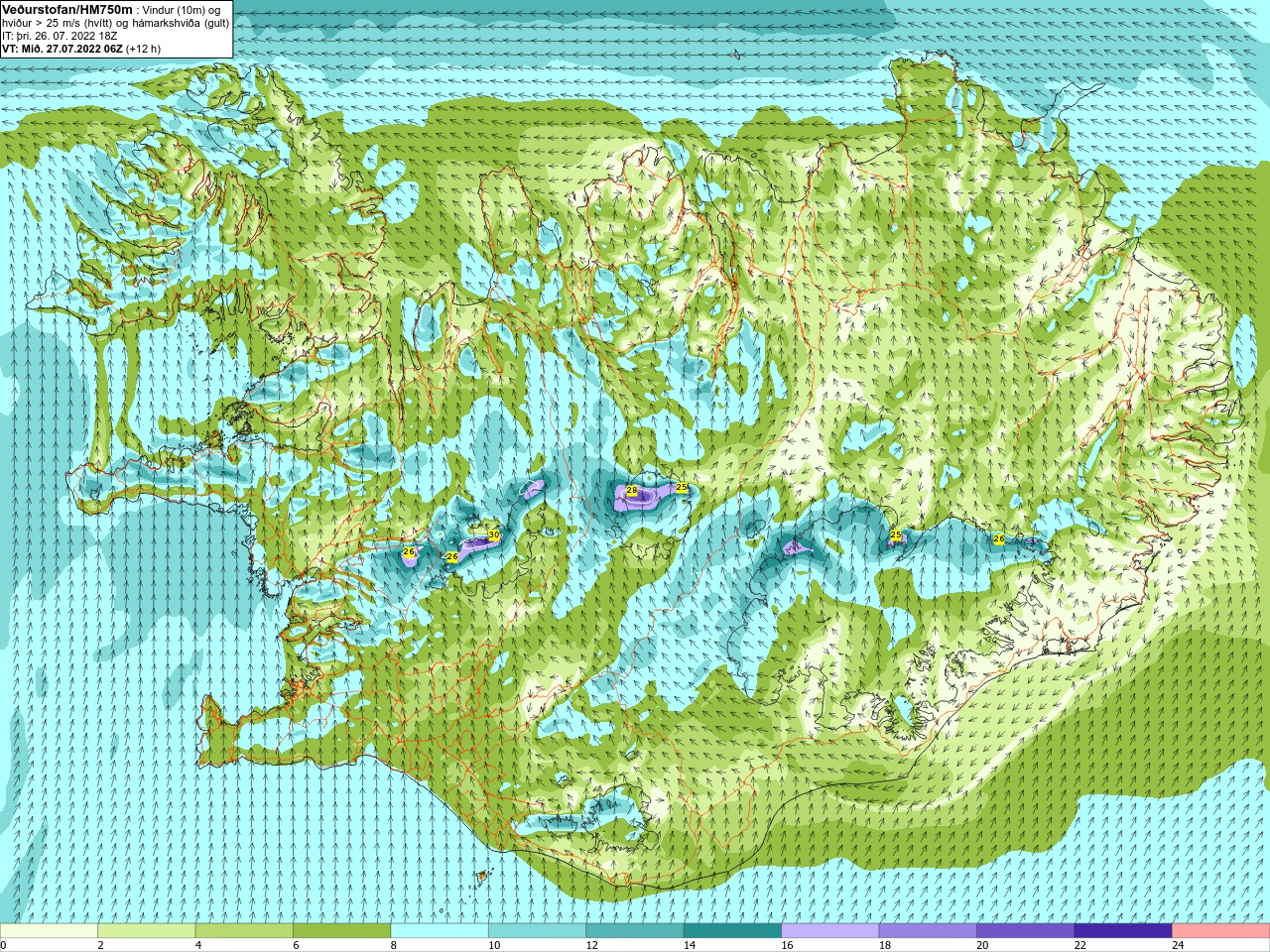Click the light yellow-green 2–4 legend swatch

click(x=147, y=931)
